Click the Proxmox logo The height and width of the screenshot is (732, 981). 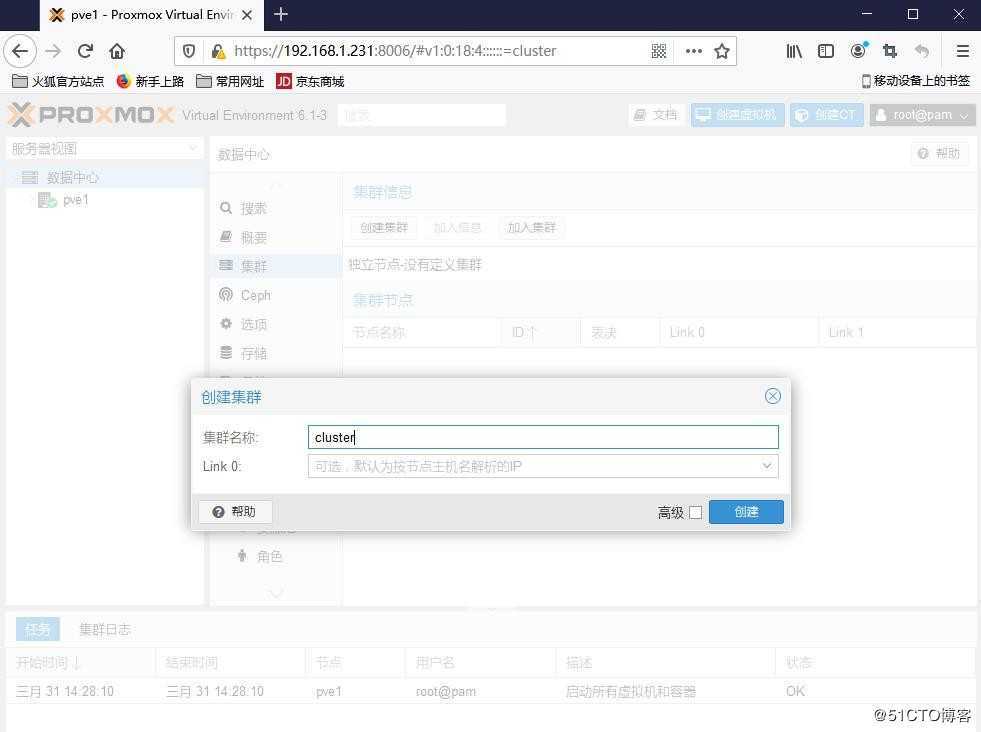(91, 115)
